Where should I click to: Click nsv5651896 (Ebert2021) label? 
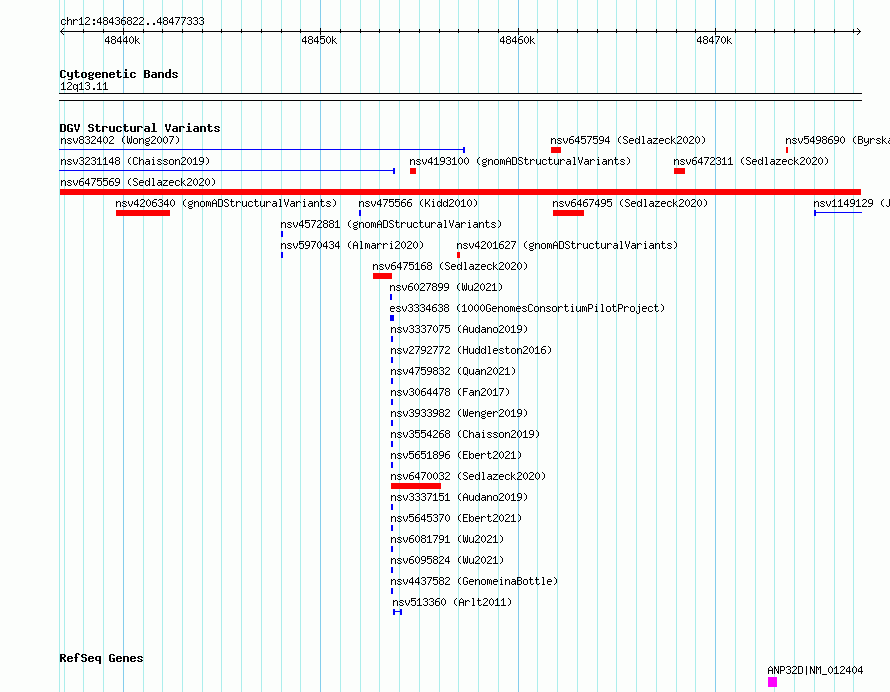pos(456,455)
